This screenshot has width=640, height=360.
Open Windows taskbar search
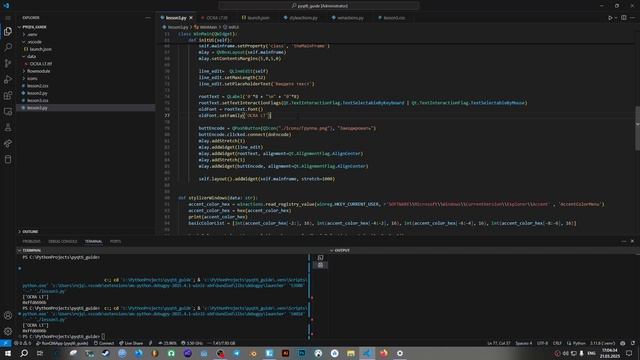pos(24,353)
